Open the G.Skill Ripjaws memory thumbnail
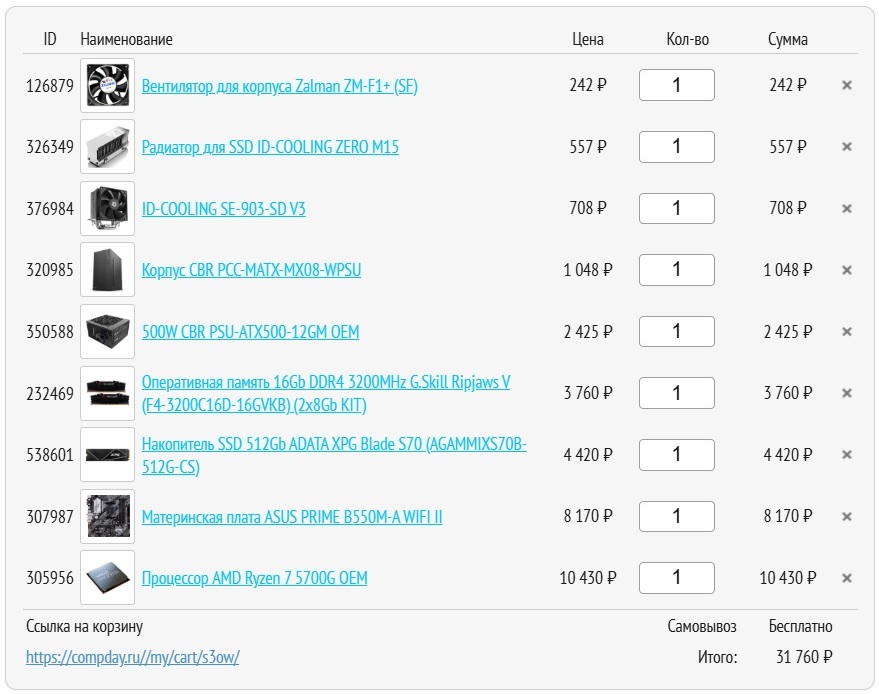The height and width of the screenshot is (694, 879). tap(107, 393)
